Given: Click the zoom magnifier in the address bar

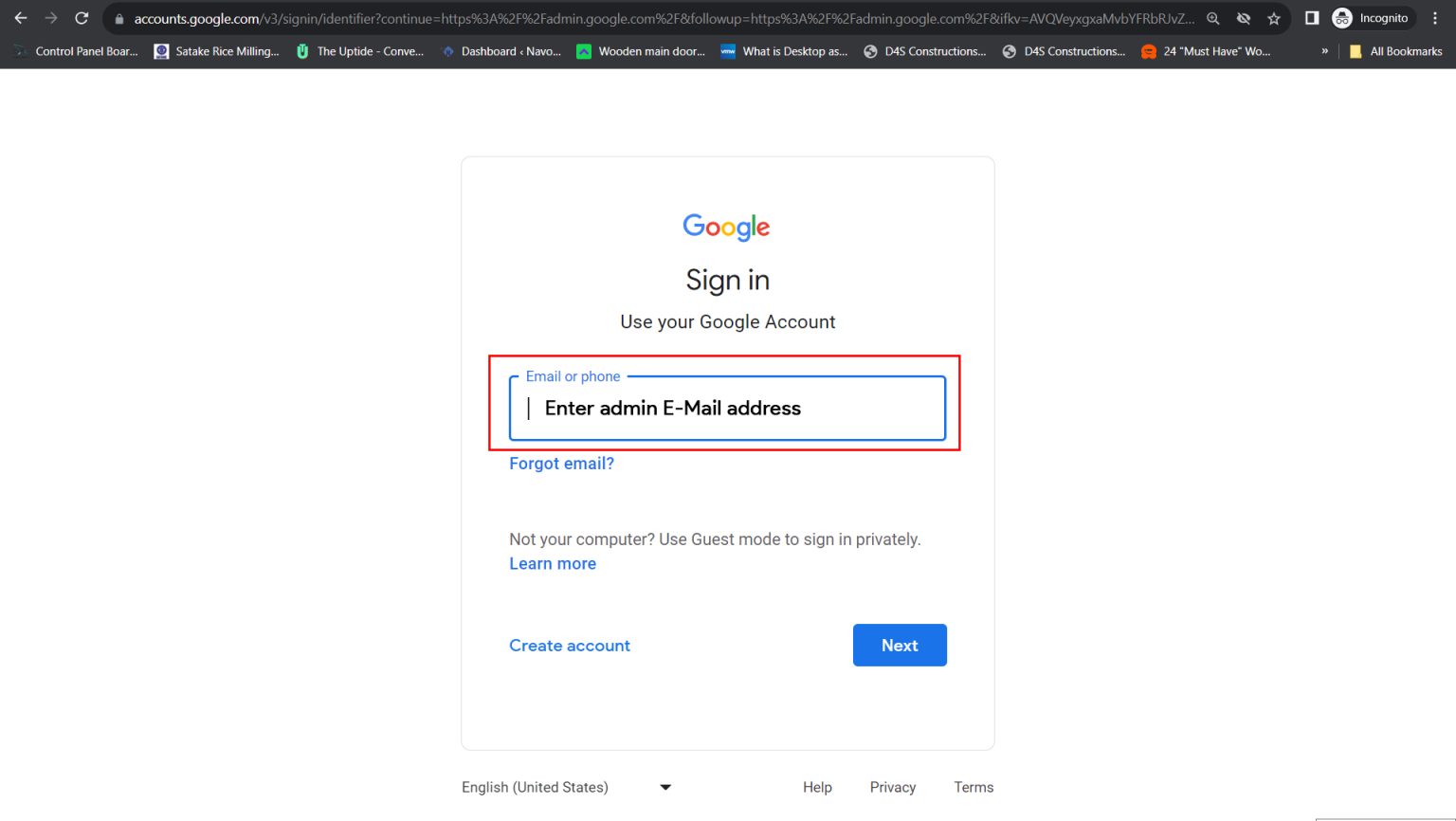Looking at the screenshot, I should coord(1213,17).
